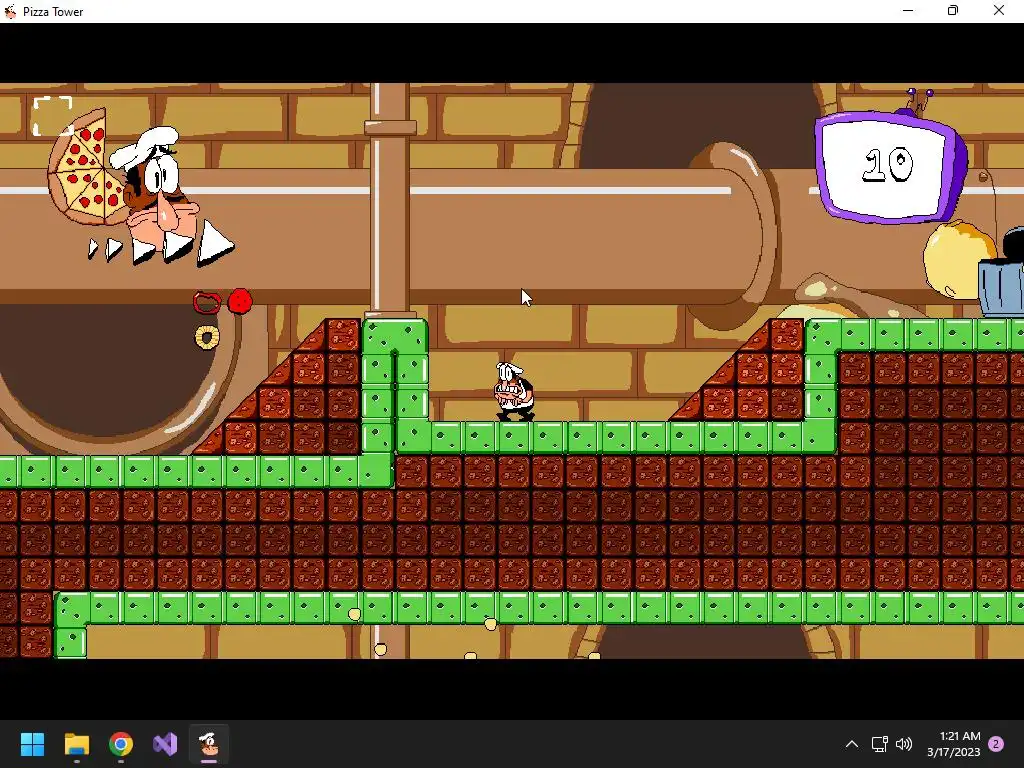Collect the yellow pineapple ring topping
The width and height of the screenshot is (1024, 768).
click(x=207, y=337)
